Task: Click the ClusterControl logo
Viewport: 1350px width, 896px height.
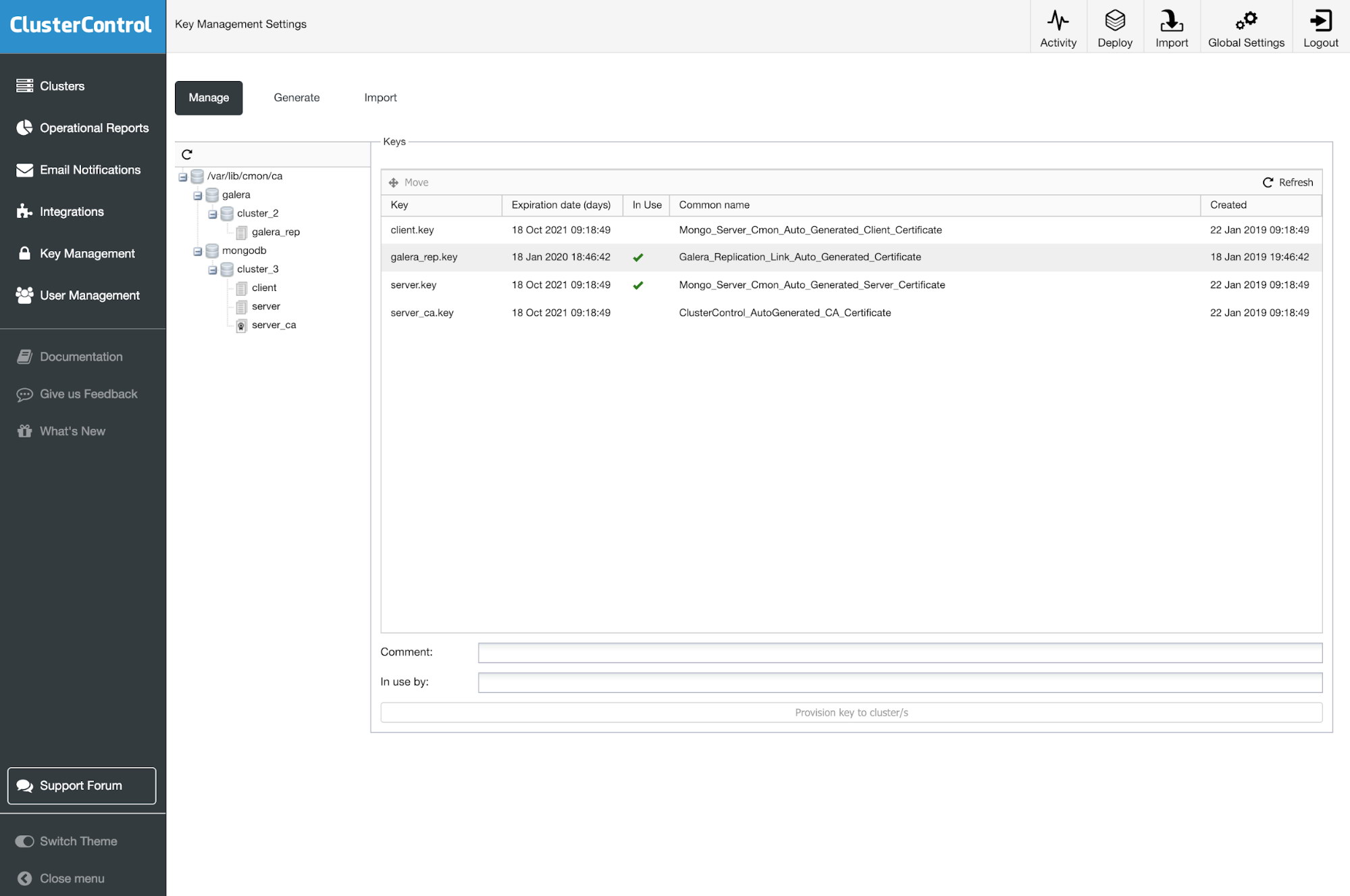Action: pos(80,25)
